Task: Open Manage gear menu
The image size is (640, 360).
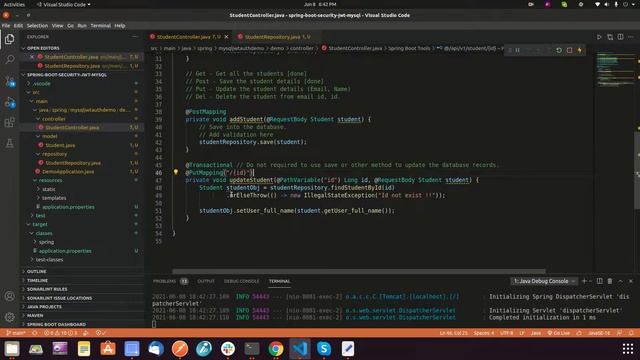Action: click(x=9, y=316)
